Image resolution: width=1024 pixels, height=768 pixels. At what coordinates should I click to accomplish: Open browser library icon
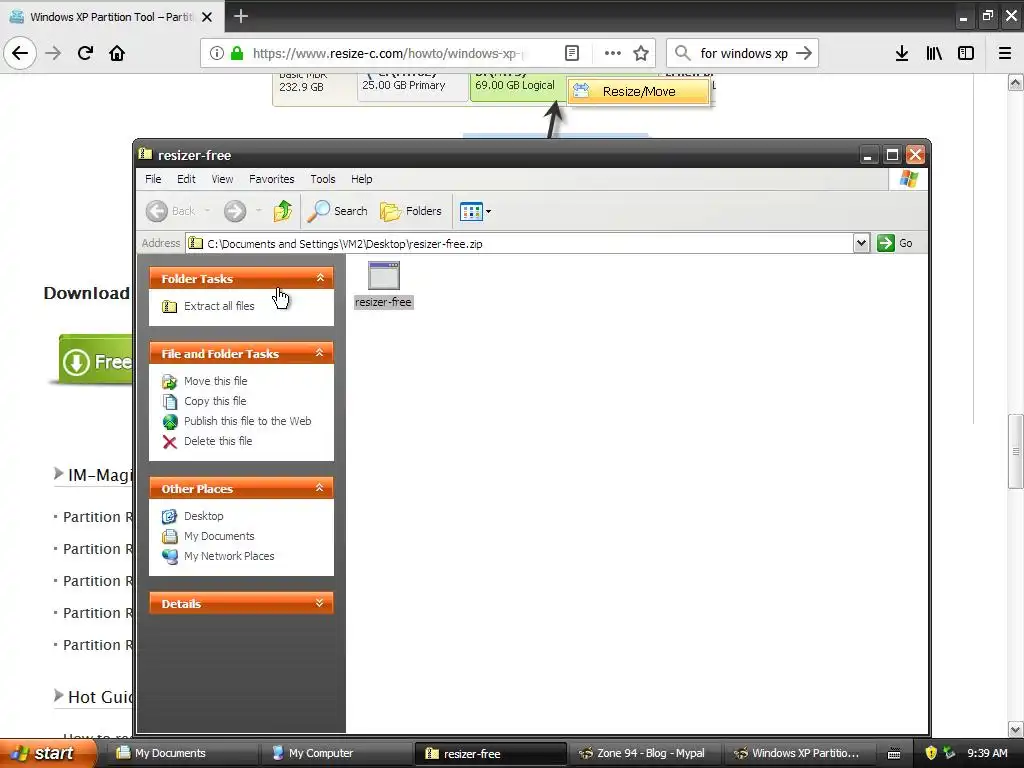[934, 53]
